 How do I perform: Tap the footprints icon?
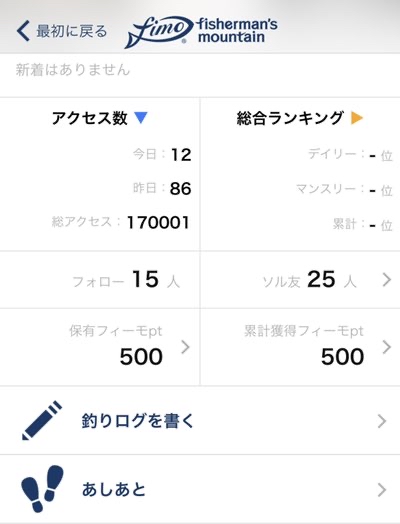(x=42, y=489)
